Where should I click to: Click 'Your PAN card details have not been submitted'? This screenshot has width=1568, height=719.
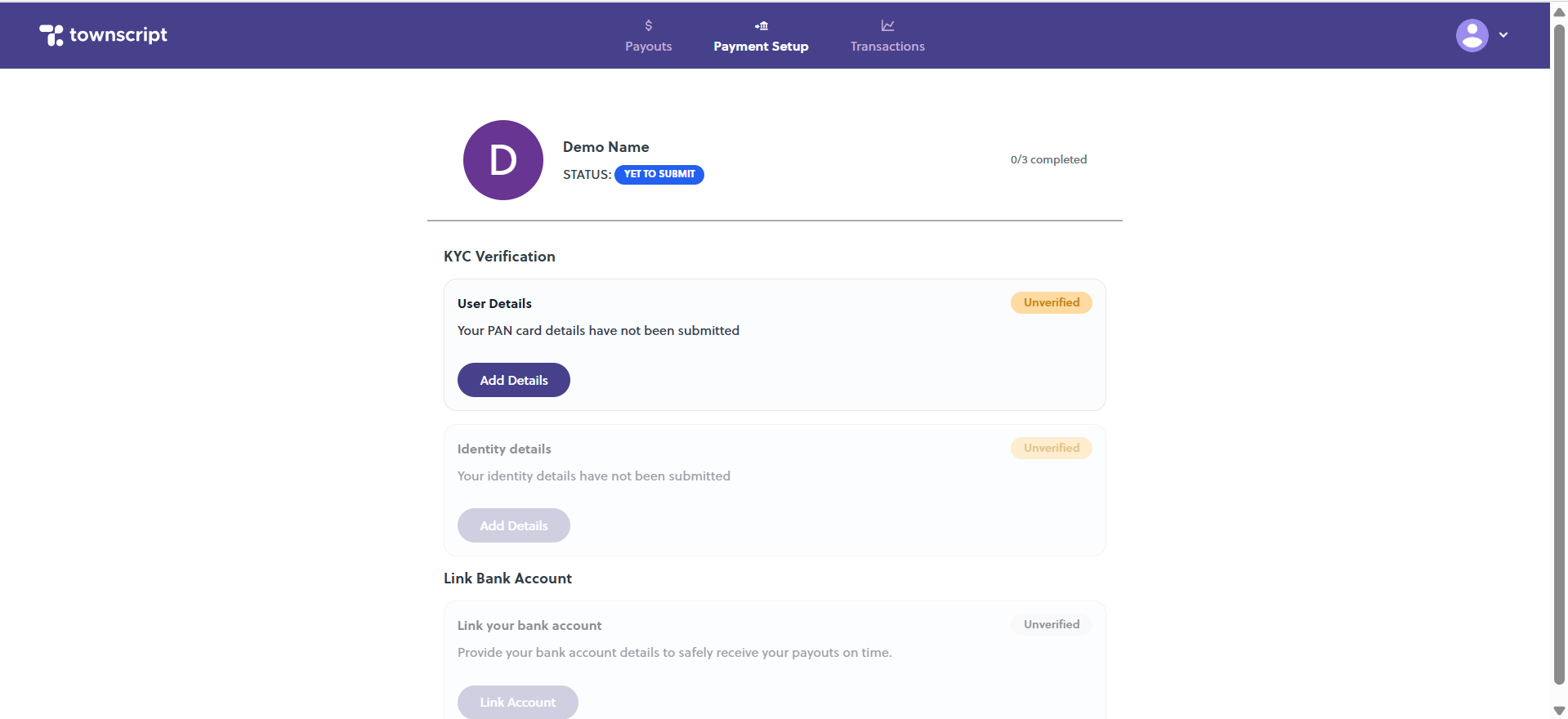(598, 330)
